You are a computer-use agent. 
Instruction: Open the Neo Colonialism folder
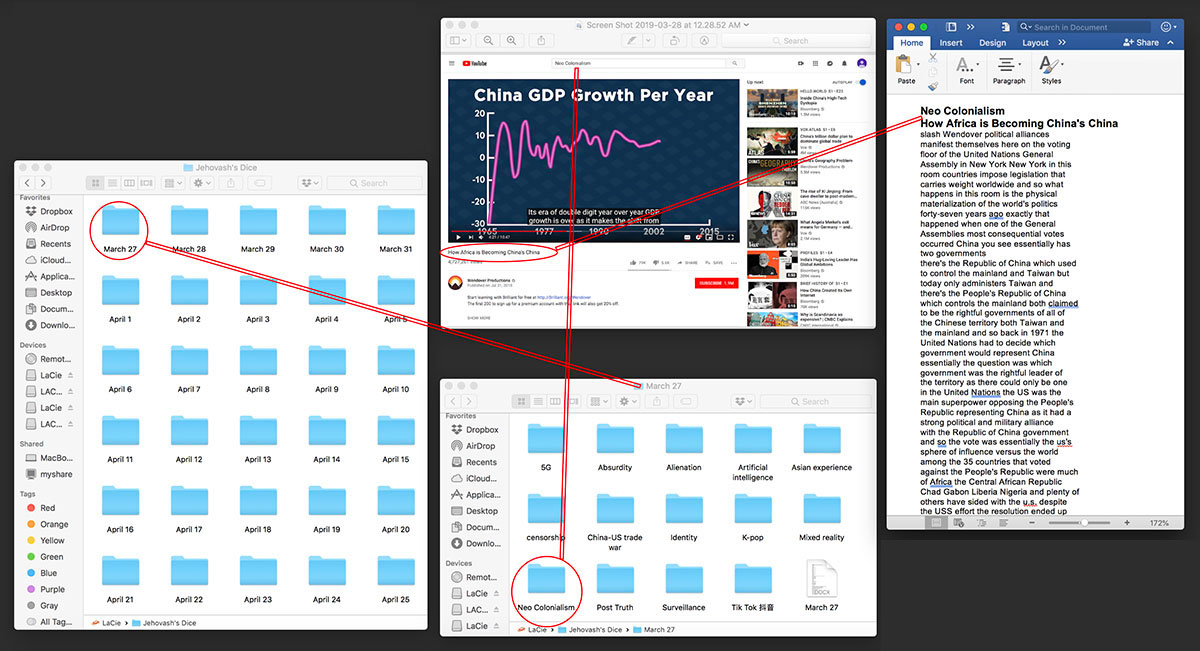pyautogui.click(x=546, y=583)
